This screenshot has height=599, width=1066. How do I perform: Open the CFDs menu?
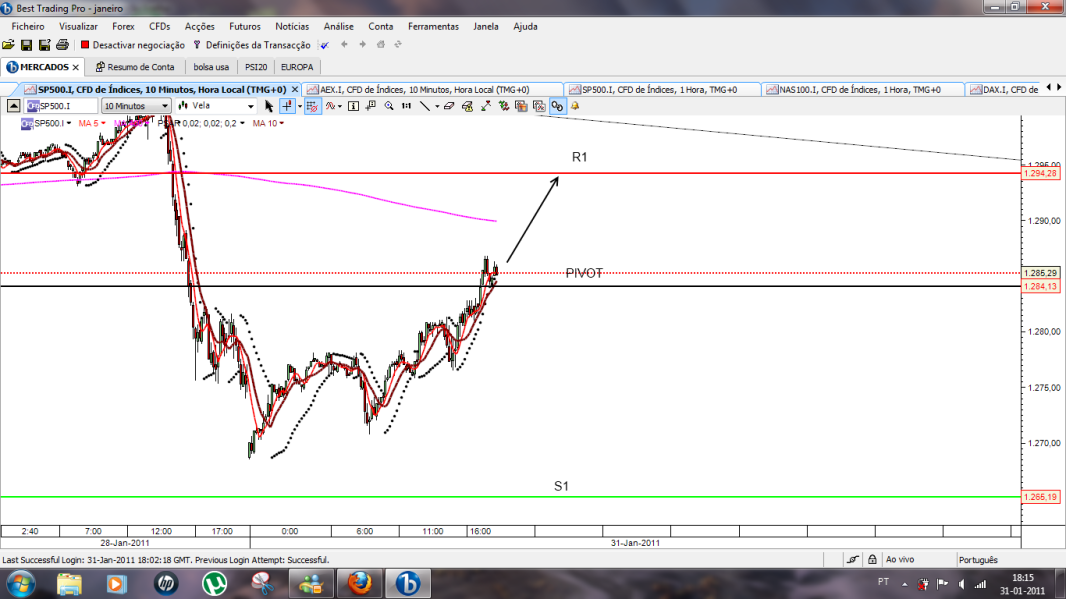pos(160,27)
